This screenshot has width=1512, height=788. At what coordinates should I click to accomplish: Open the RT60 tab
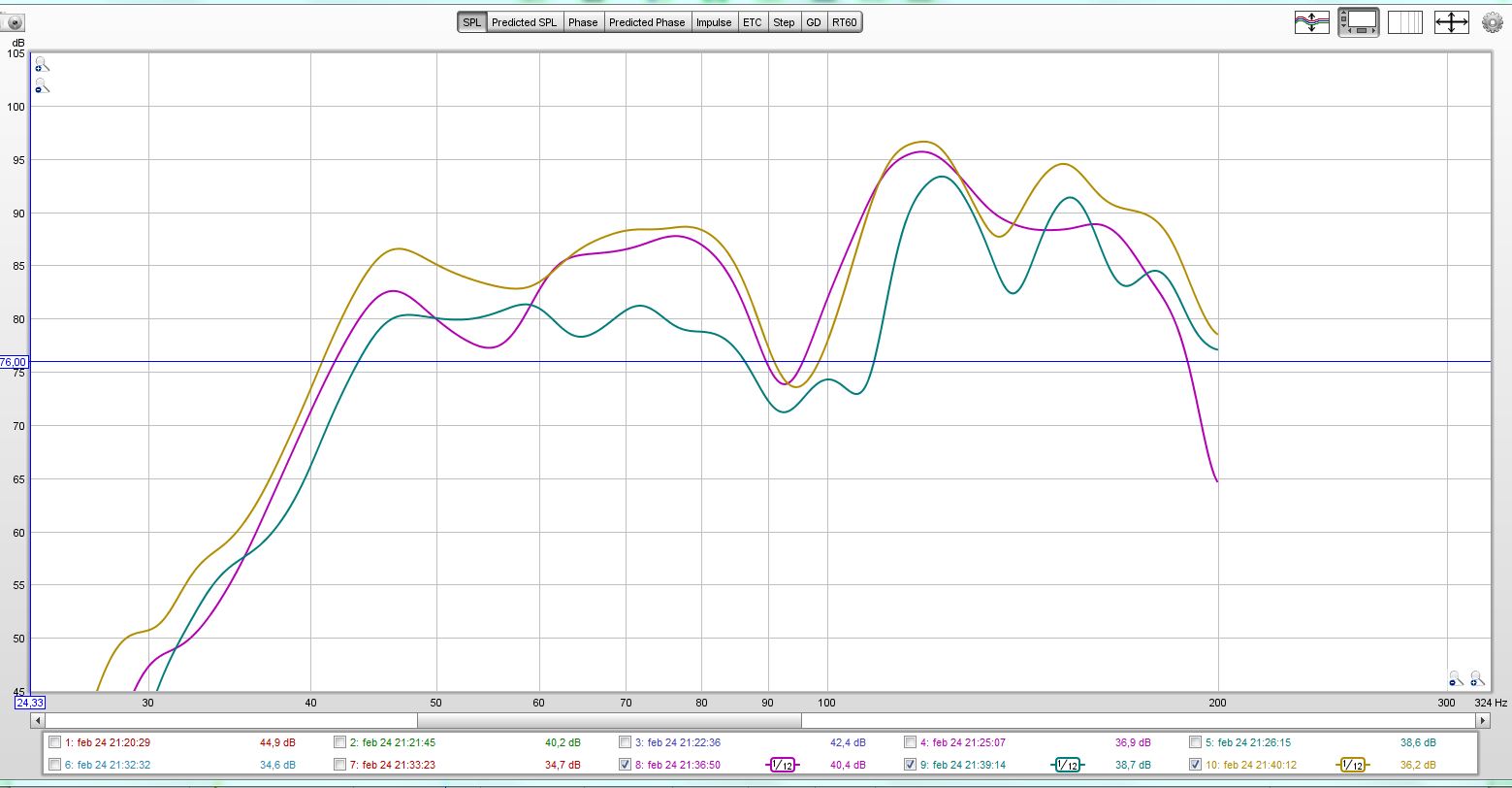[x=844, y=22]
